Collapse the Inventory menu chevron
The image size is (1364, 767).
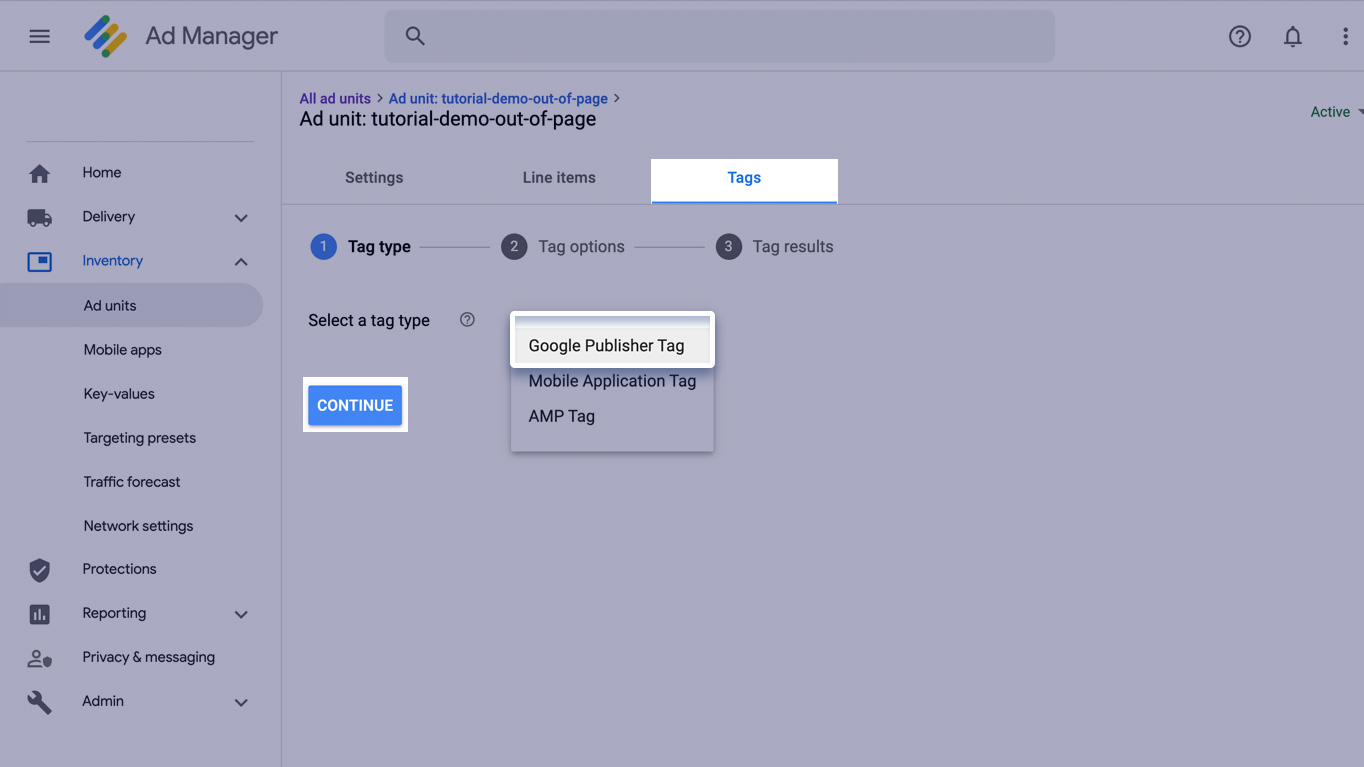(241, 261)
